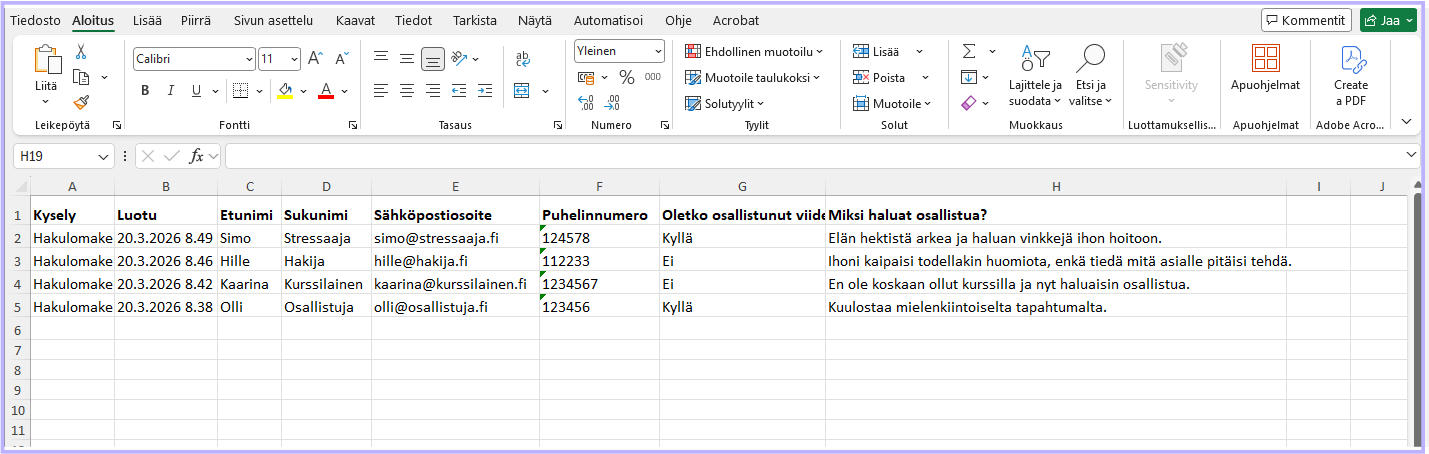
Task: Switch to the Tarkista tab
Action: (474, 20)
